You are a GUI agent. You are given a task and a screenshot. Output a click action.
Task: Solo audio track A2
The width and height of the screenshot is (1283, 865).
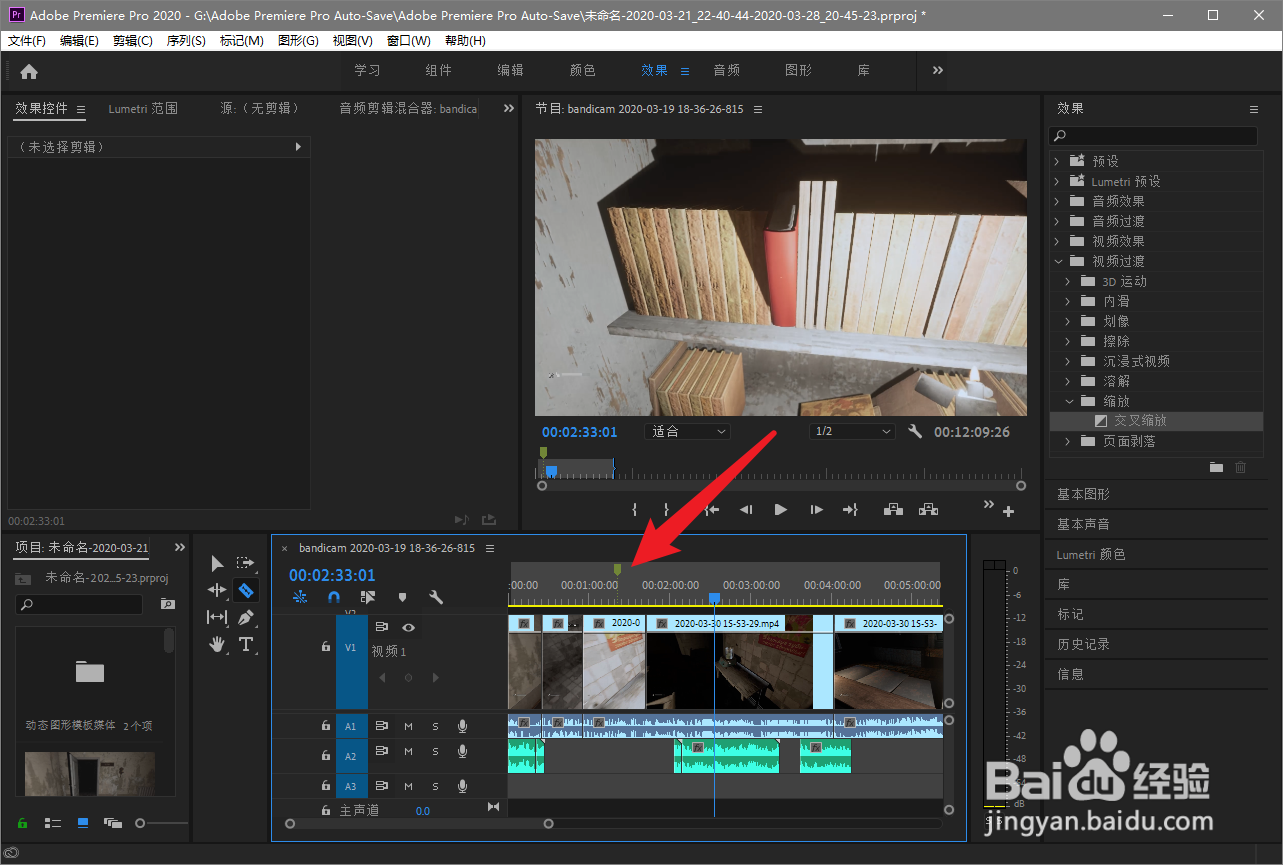click(x=435, y=751)
